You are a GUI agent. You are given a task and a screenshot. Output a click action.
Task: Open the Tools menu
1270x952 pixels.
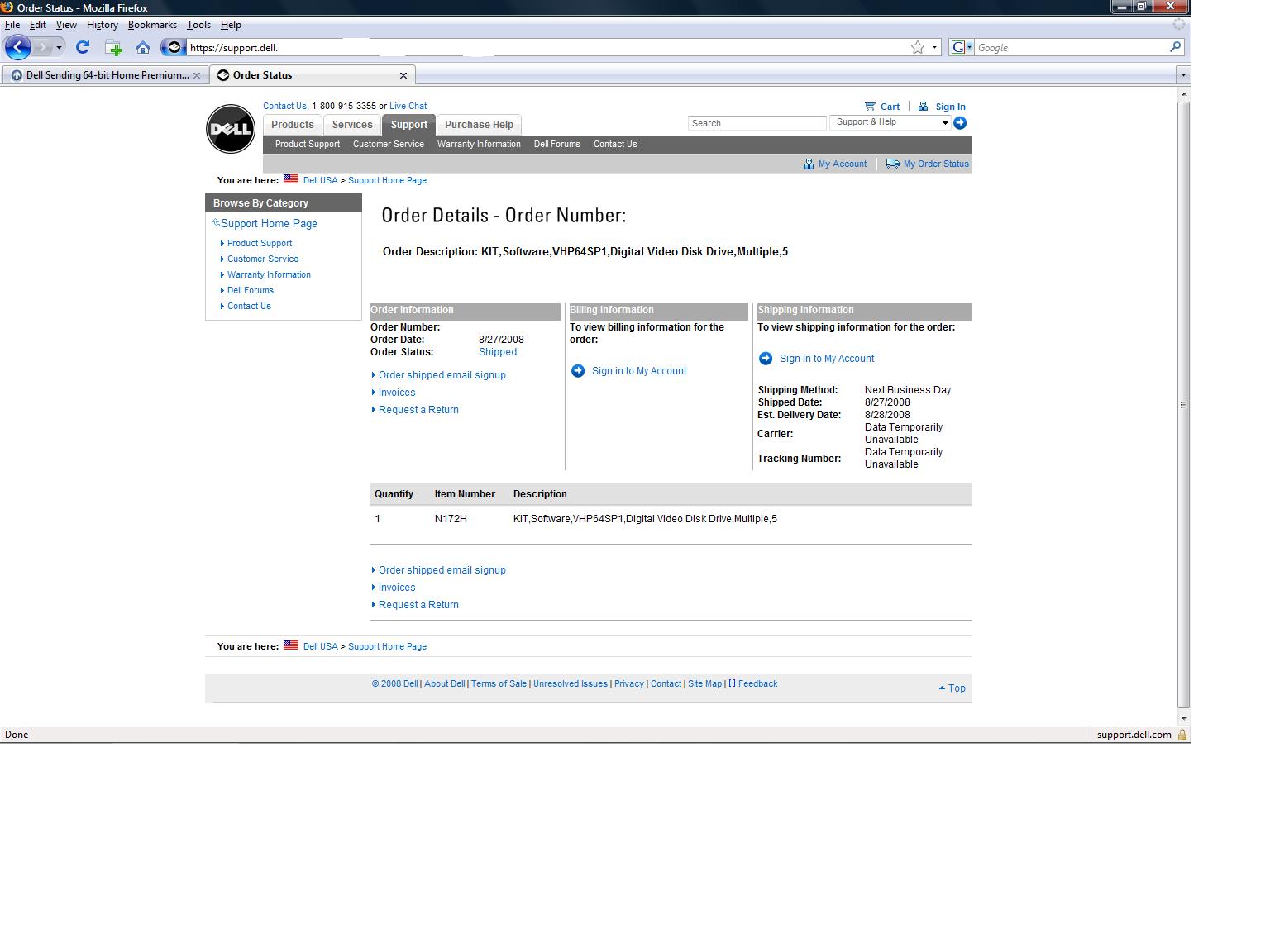coord(198,25)
